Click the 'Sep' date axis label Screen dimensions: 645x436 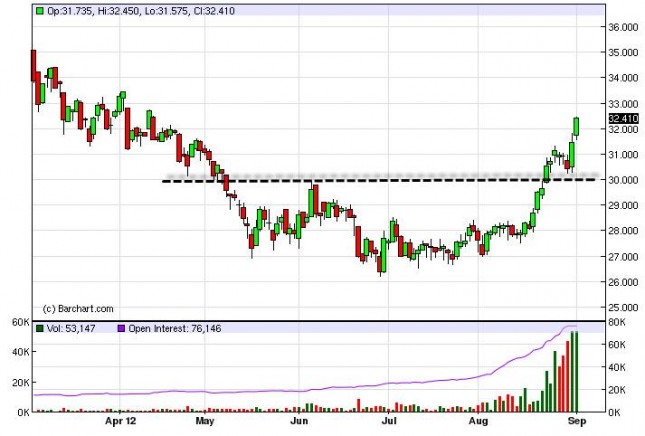pyautogui.click(x=577, y=421)
